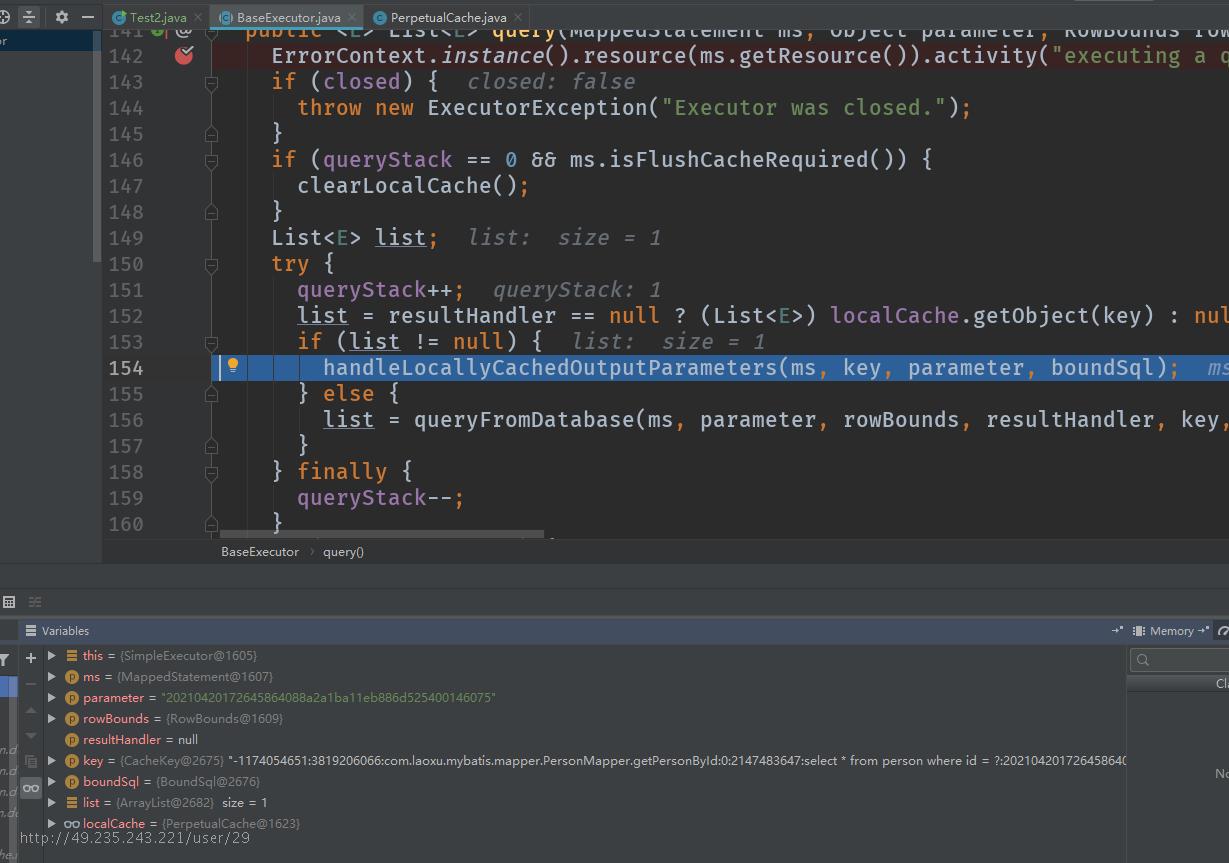Click the 'boundSql' variable p icon
Screen dimensions: 1229x863
(x=72, y=782)
